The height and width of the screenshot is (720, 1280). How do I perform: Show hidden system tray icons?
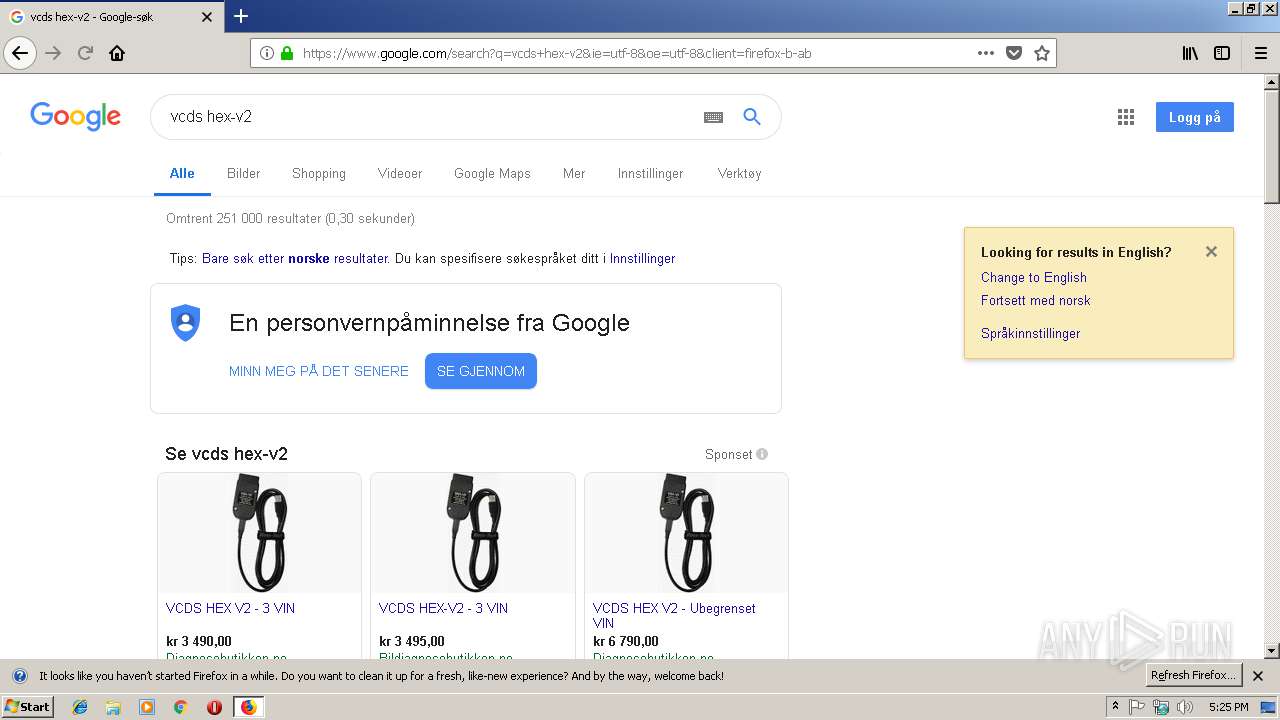1115,707
